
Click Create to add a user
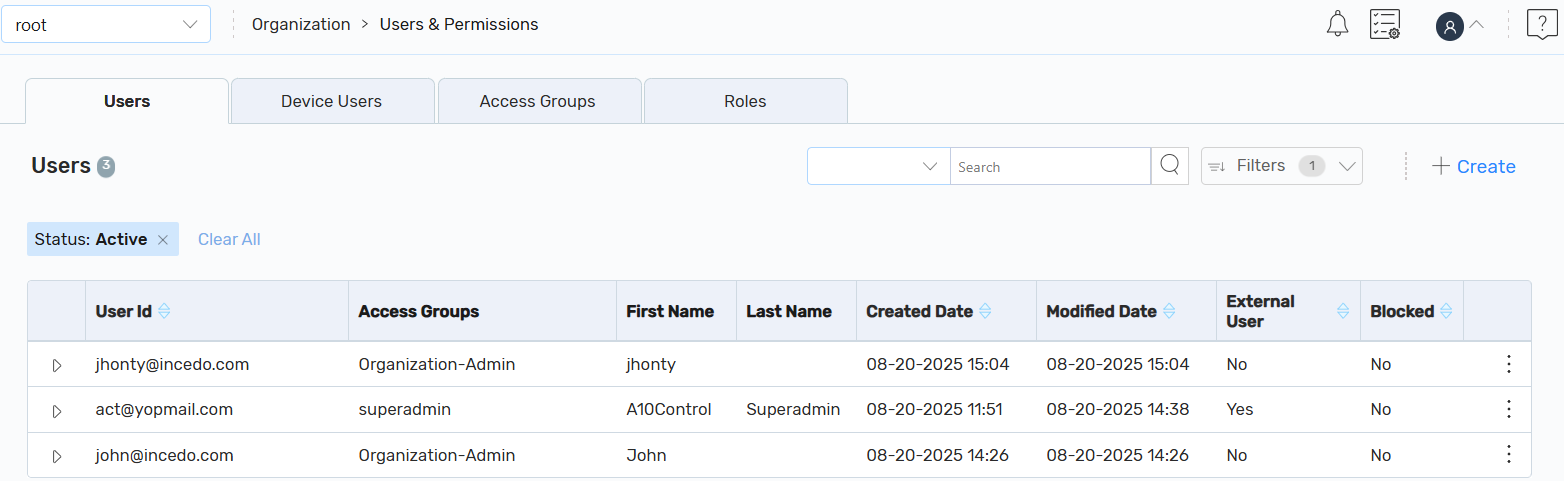1474,166
